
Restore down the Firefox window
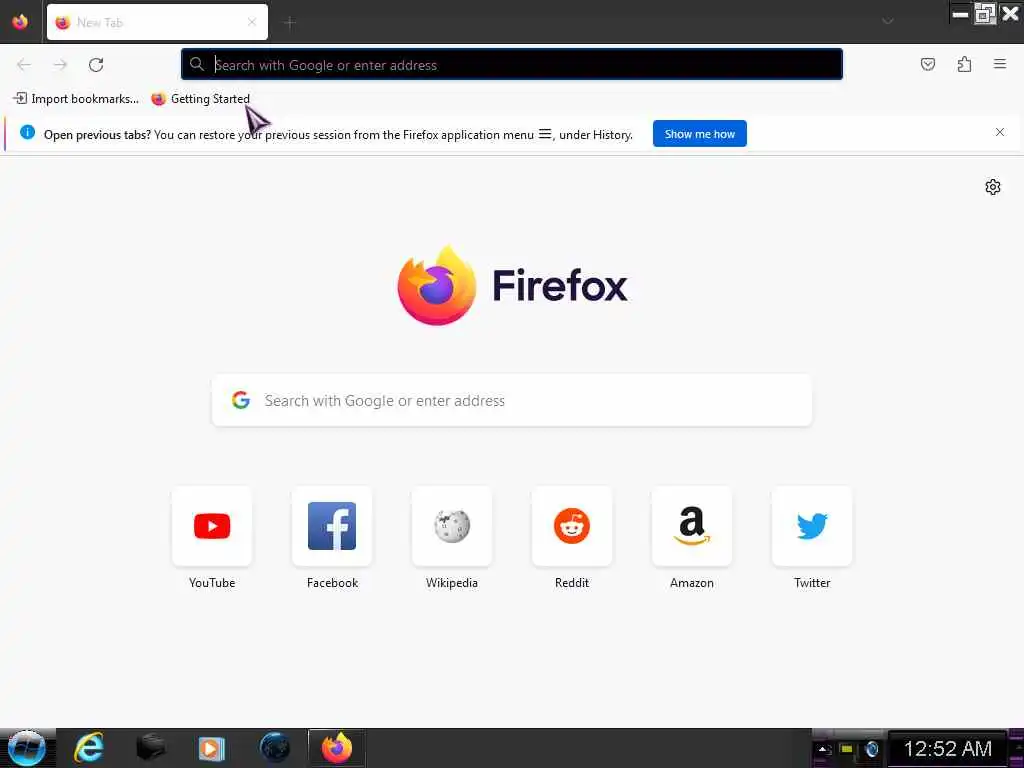pyautogui.click(x=985, y=13)
